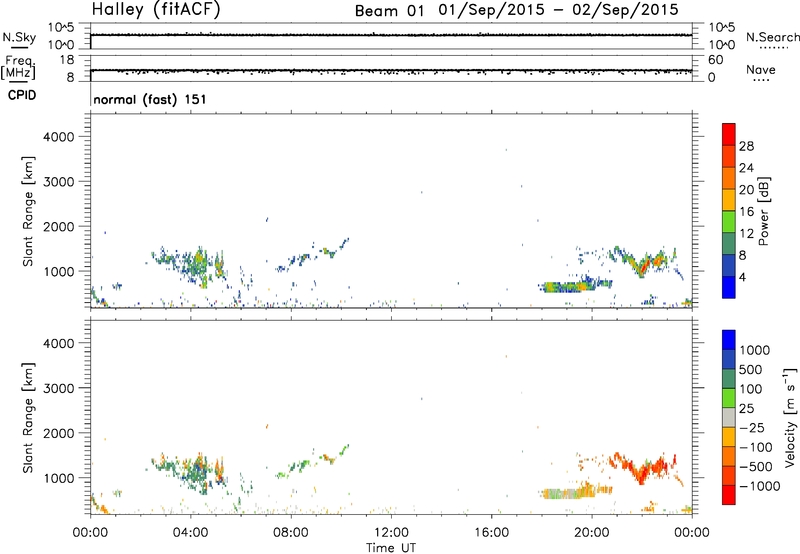Click the 'N.Sky' legend label

(x=19, y=37)
